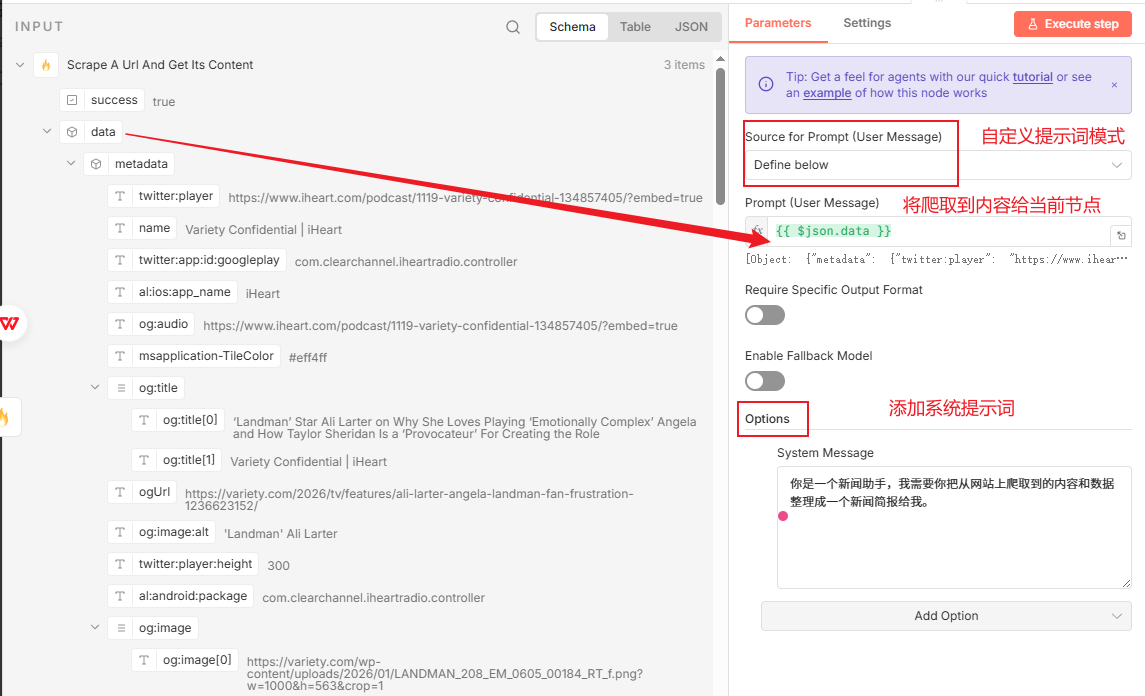Viewport: 1145px width, 696px height.
Task: Click the scroll-up arrow of input scrollbar
Action: click(x=720, y=59)
